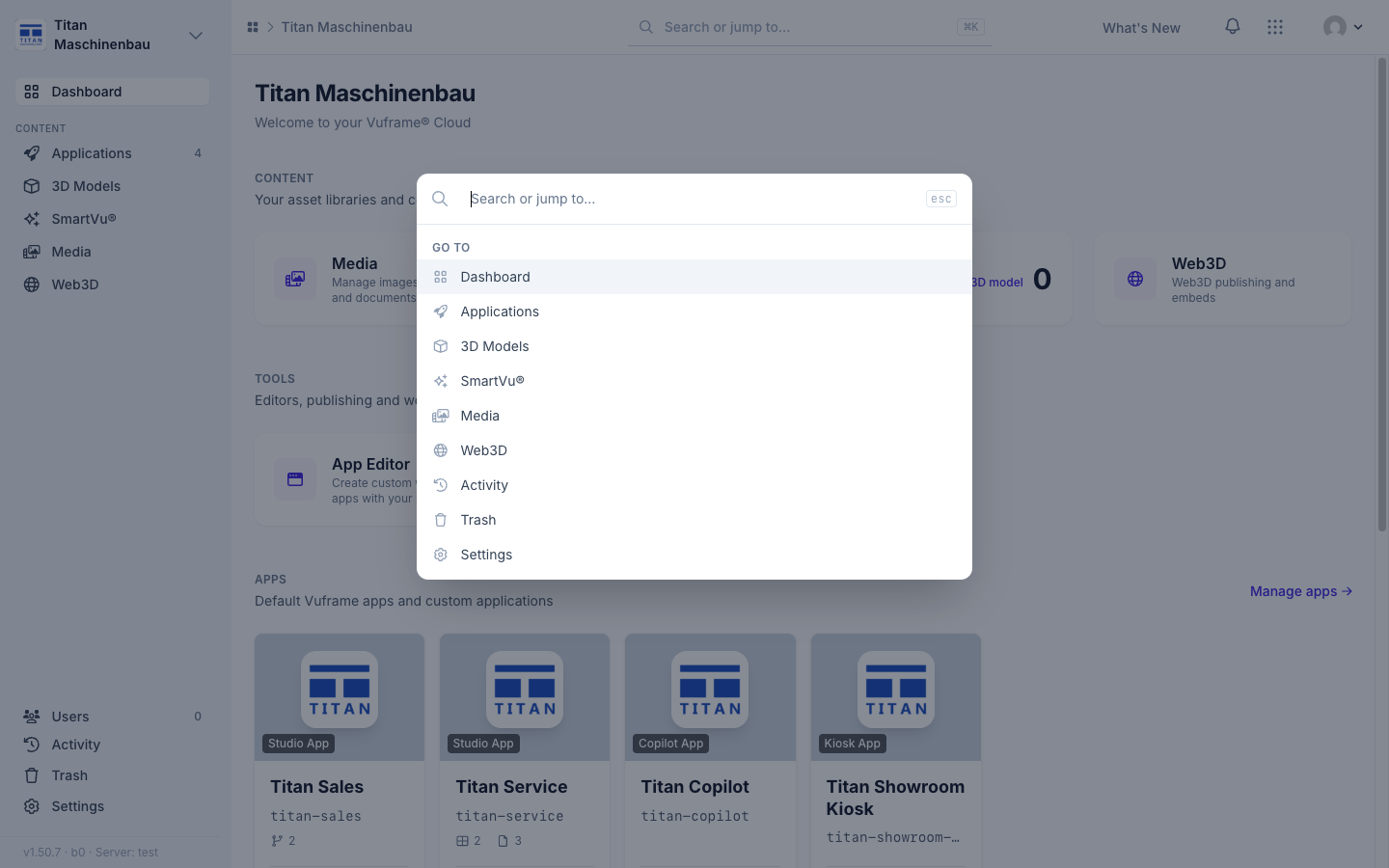The height and width of the screenshot is (868, 1389).
Task: Click the Titan logo in sidebar header
Action: tap(31, 35)
